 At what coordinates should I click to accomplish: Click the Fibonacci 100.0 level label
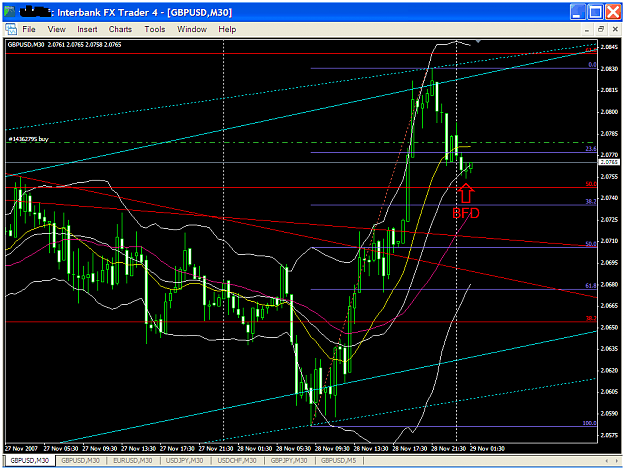point(590,423)
